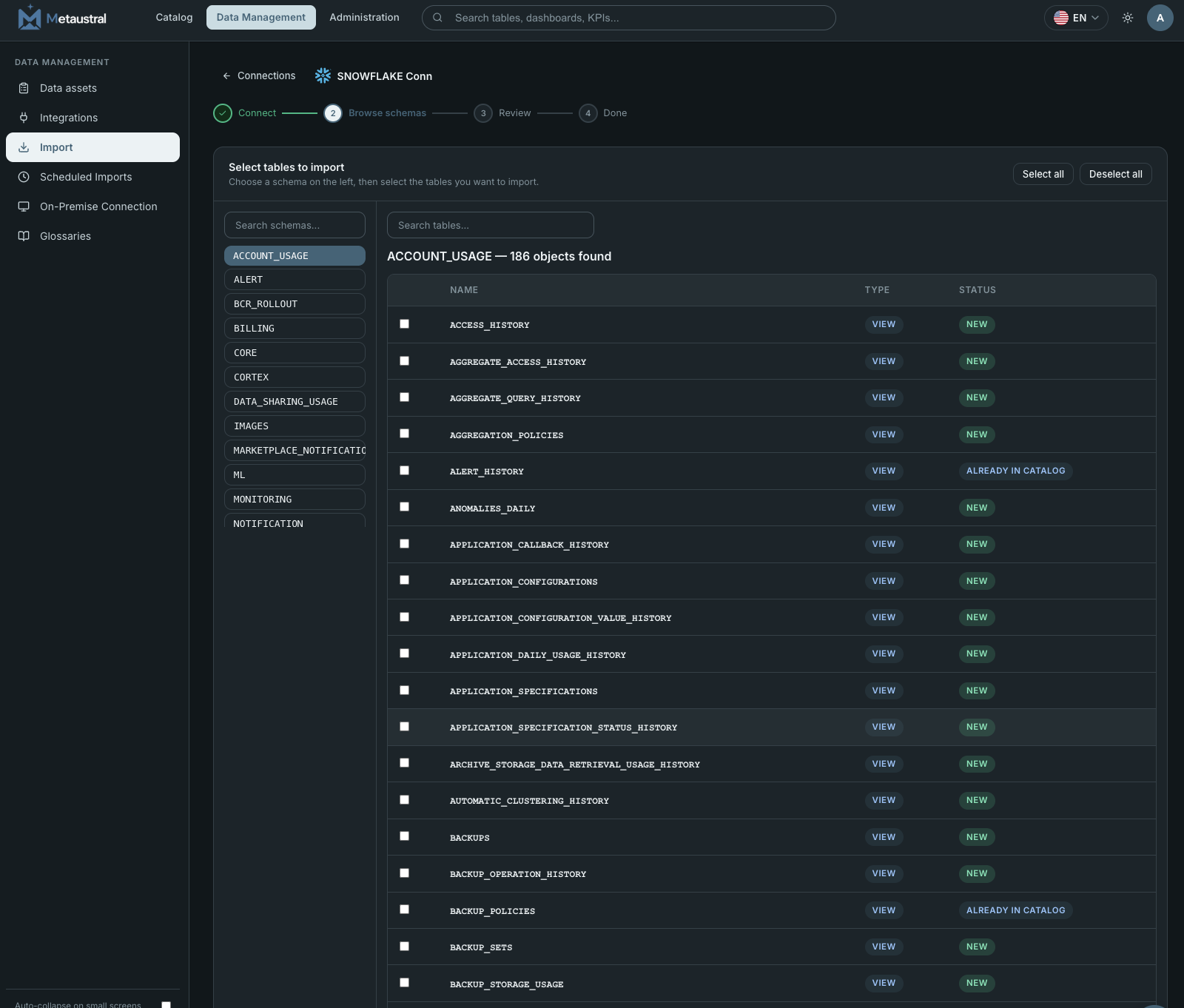Select the IMAGES schema
1184x1008 pixels.
[x=295, y=426]
